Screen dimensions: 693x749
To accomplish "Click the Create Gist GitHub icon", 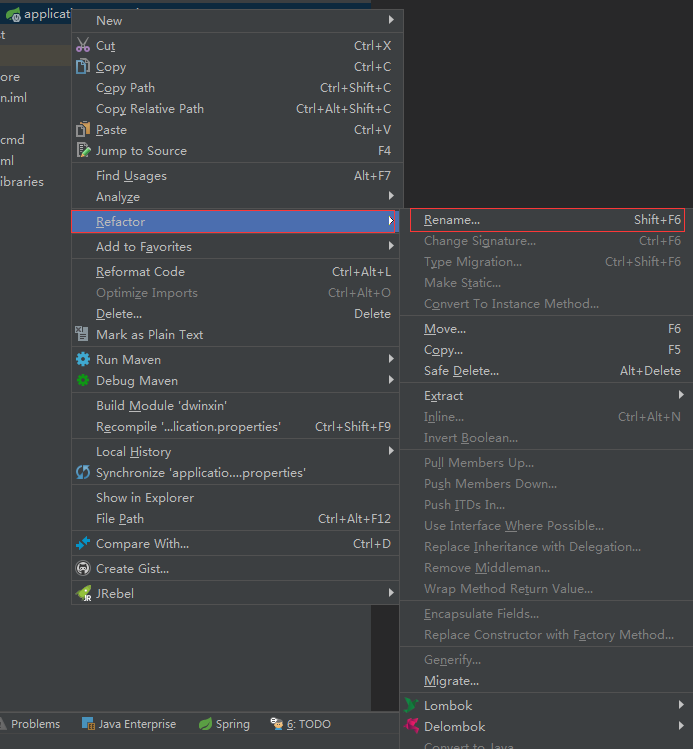I will [83, 569].
